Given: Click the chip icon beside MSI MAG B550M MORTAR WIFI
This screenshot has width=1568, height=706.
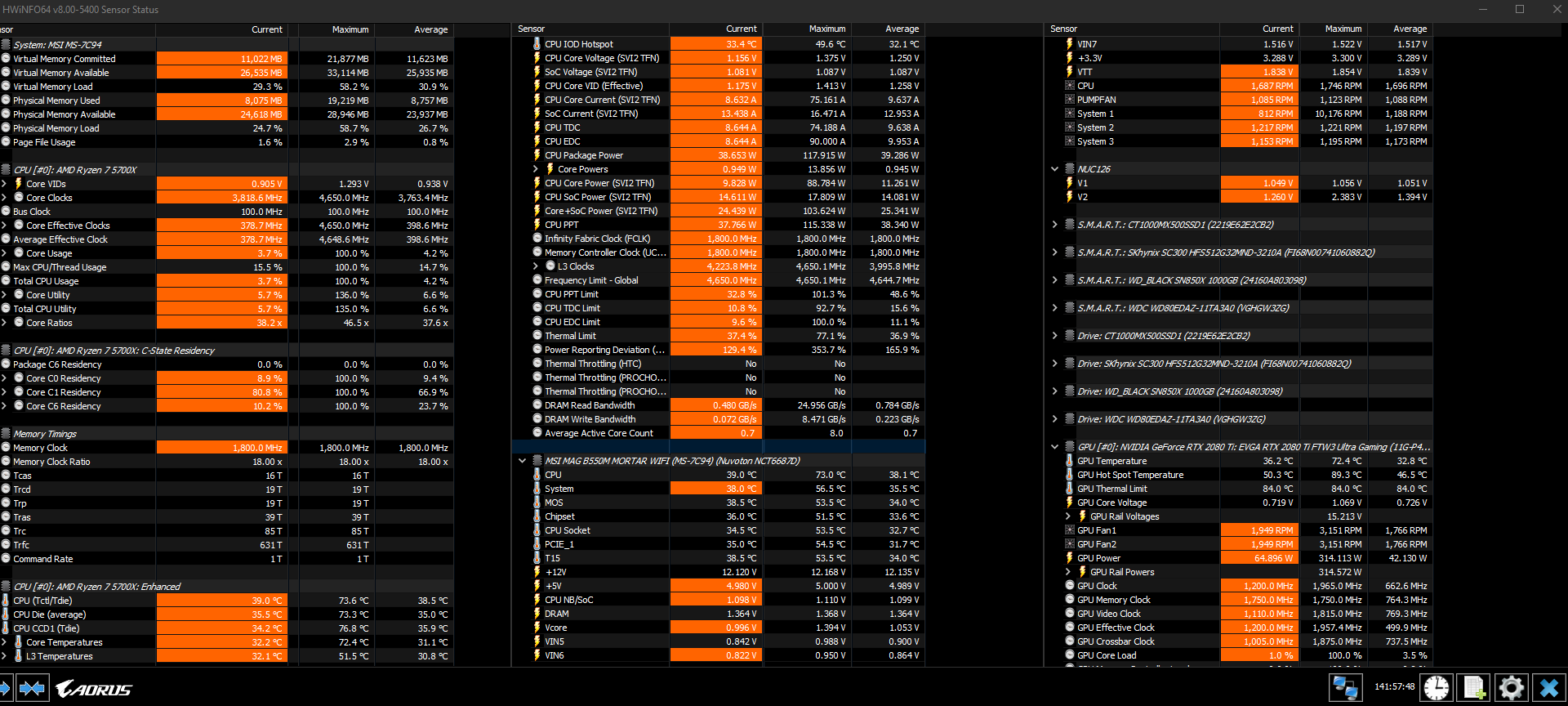Looking at the screenshot, I should click(x=537, y=460).
